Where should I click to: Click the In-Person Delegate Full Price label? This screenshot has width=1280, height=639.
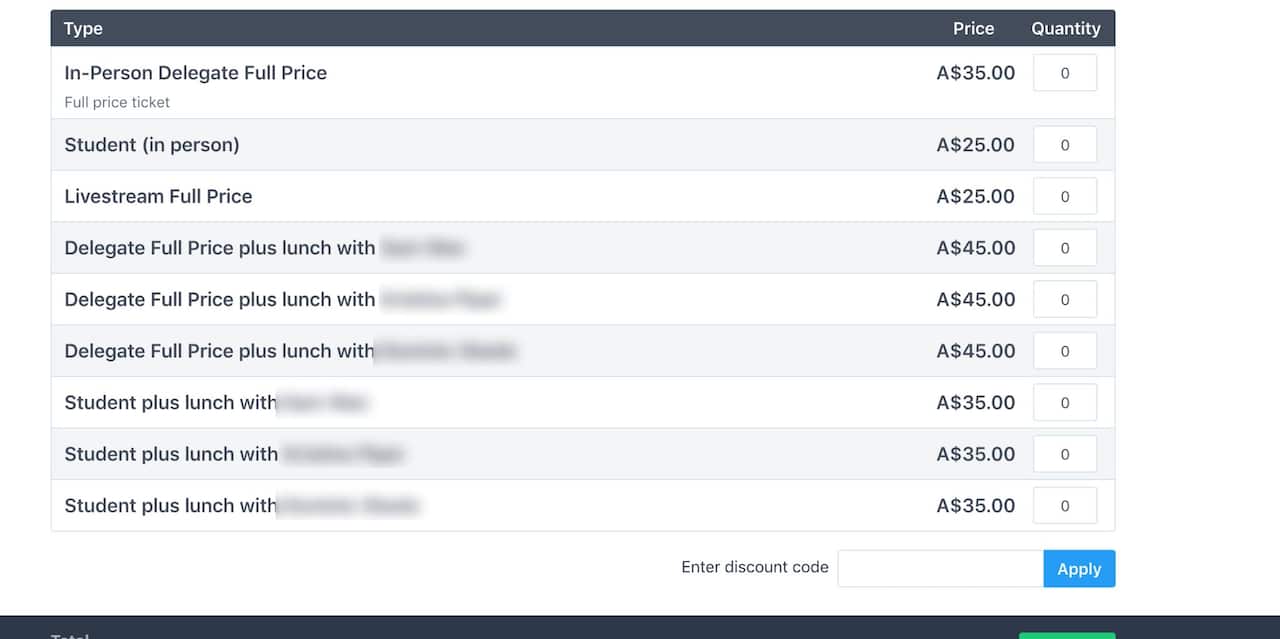[x=195, y=73]
